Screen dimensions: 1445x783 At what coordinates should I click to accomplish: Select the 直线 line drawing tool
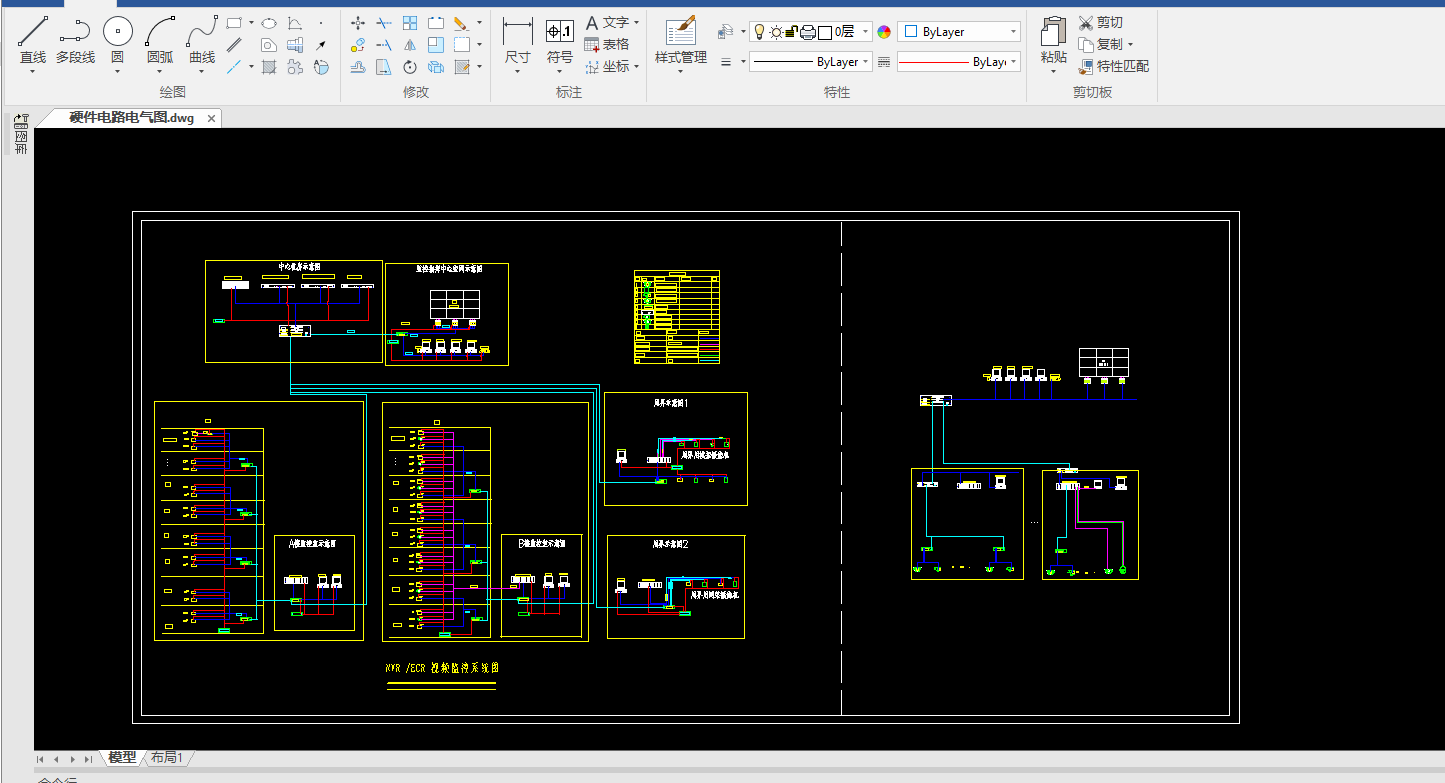33,41
